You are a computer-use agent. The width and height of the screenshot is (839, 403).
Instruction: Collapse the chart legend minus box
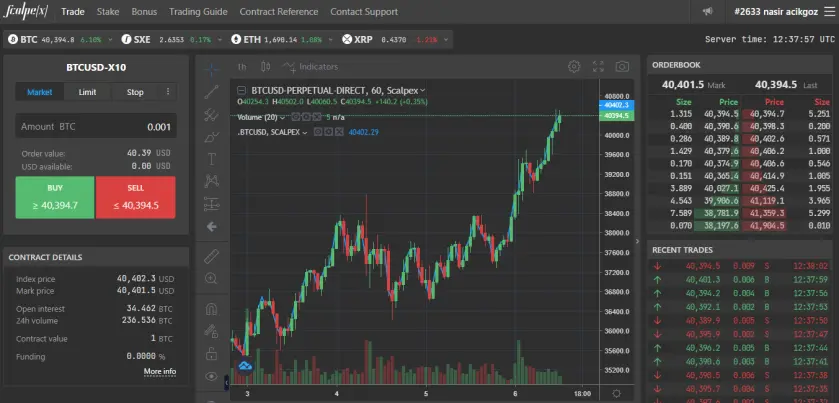click(x=242, y=90)
